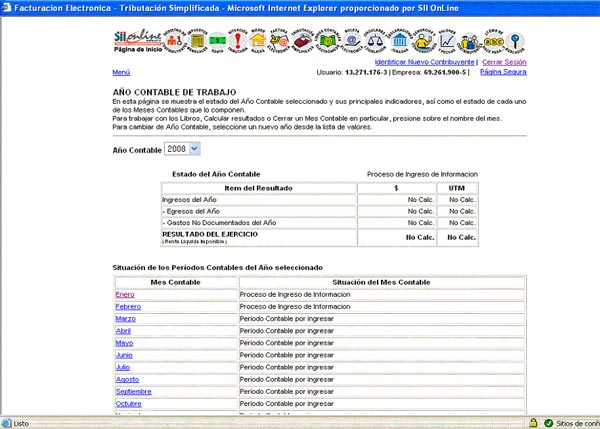Viewport: 600px width, 429px height.
Task: Click the padlock security icon in status bar
Action: point(533,423)
